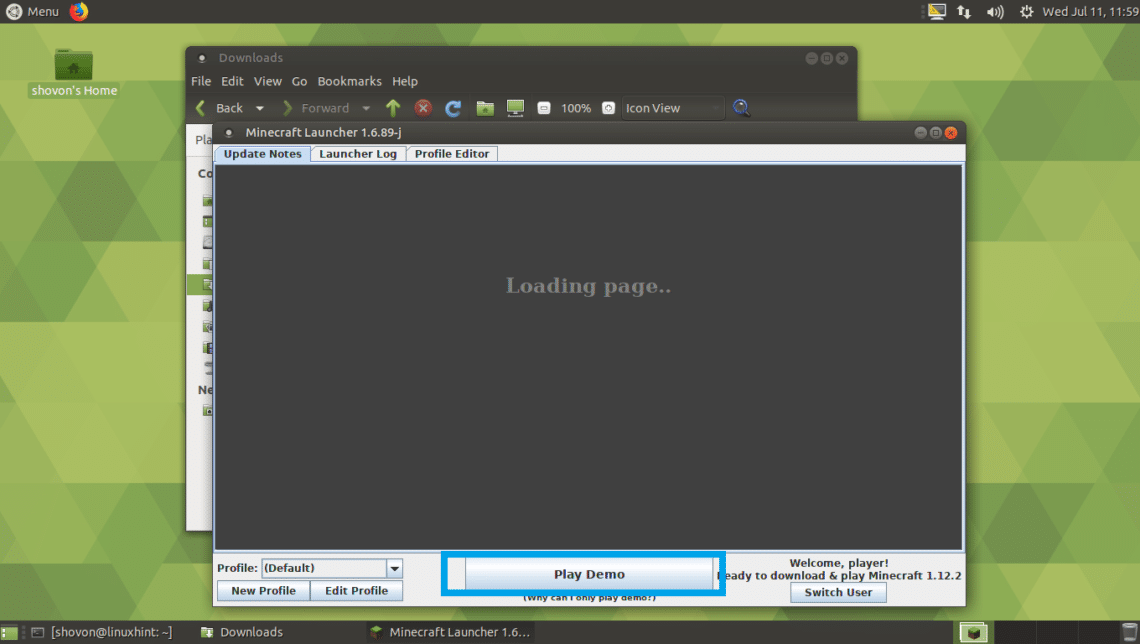1140x644 pixels.
Task: Switch to the shovon@linuxhint terminal in the taskbar
Action: pos(102,632)
